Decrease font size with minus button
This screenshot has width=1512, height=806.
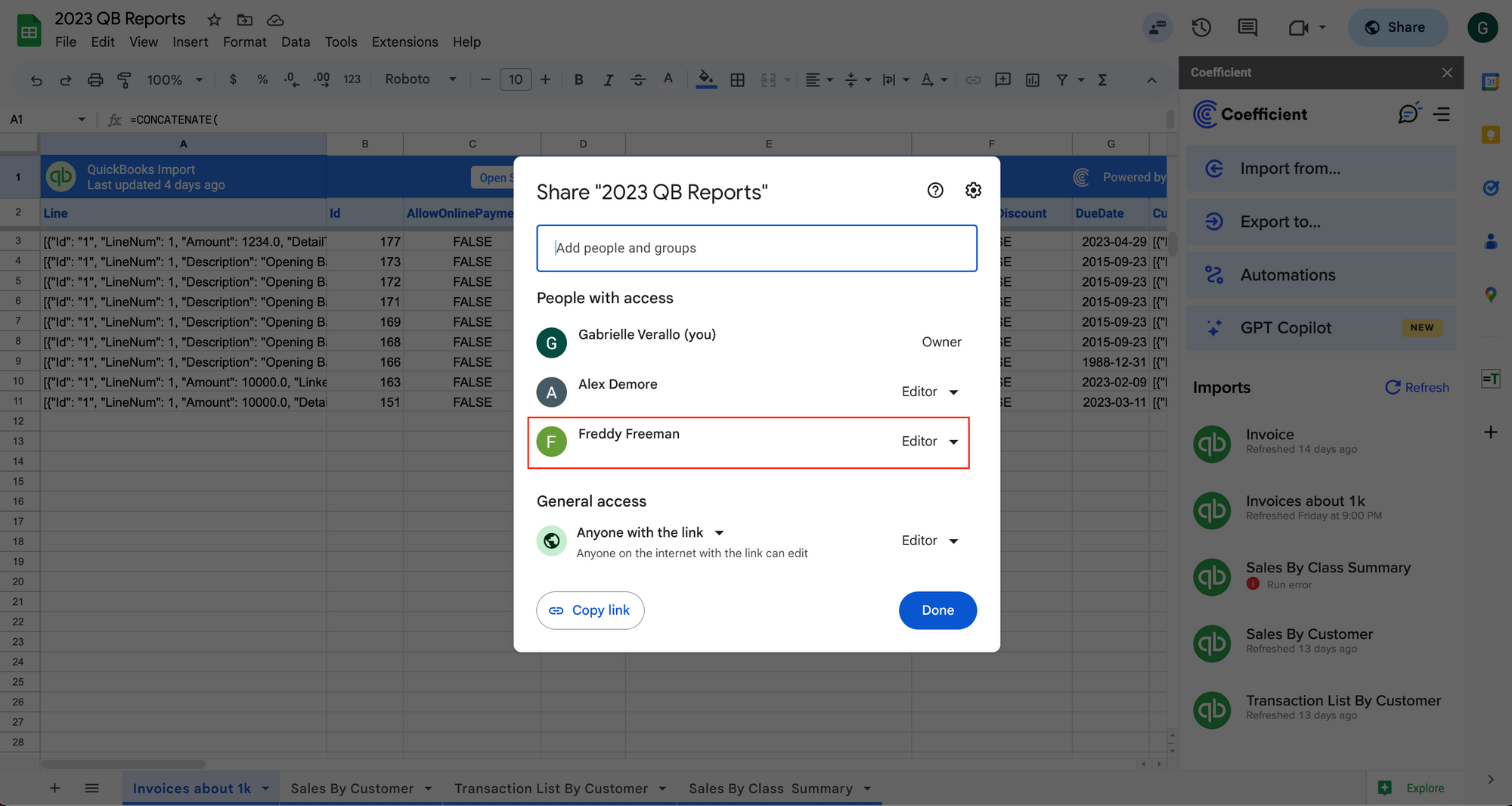click(485, 79)
